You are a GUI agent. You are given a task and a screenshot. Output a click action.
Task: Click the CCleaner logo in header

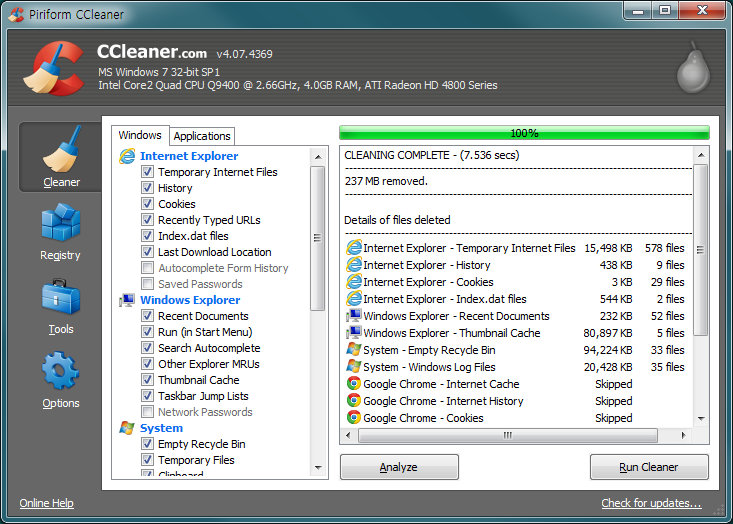pyautogui.click(x=55, y=66)
